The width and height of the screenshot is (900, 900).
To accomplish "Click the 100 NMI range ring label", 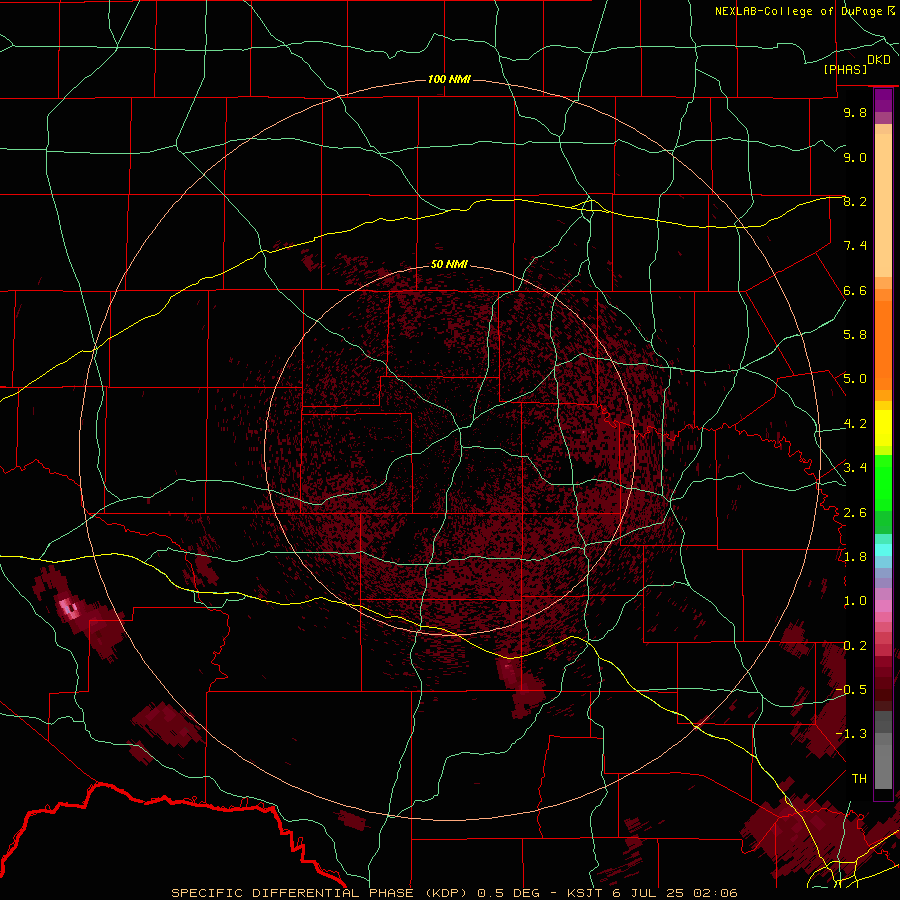I will 449,79.
